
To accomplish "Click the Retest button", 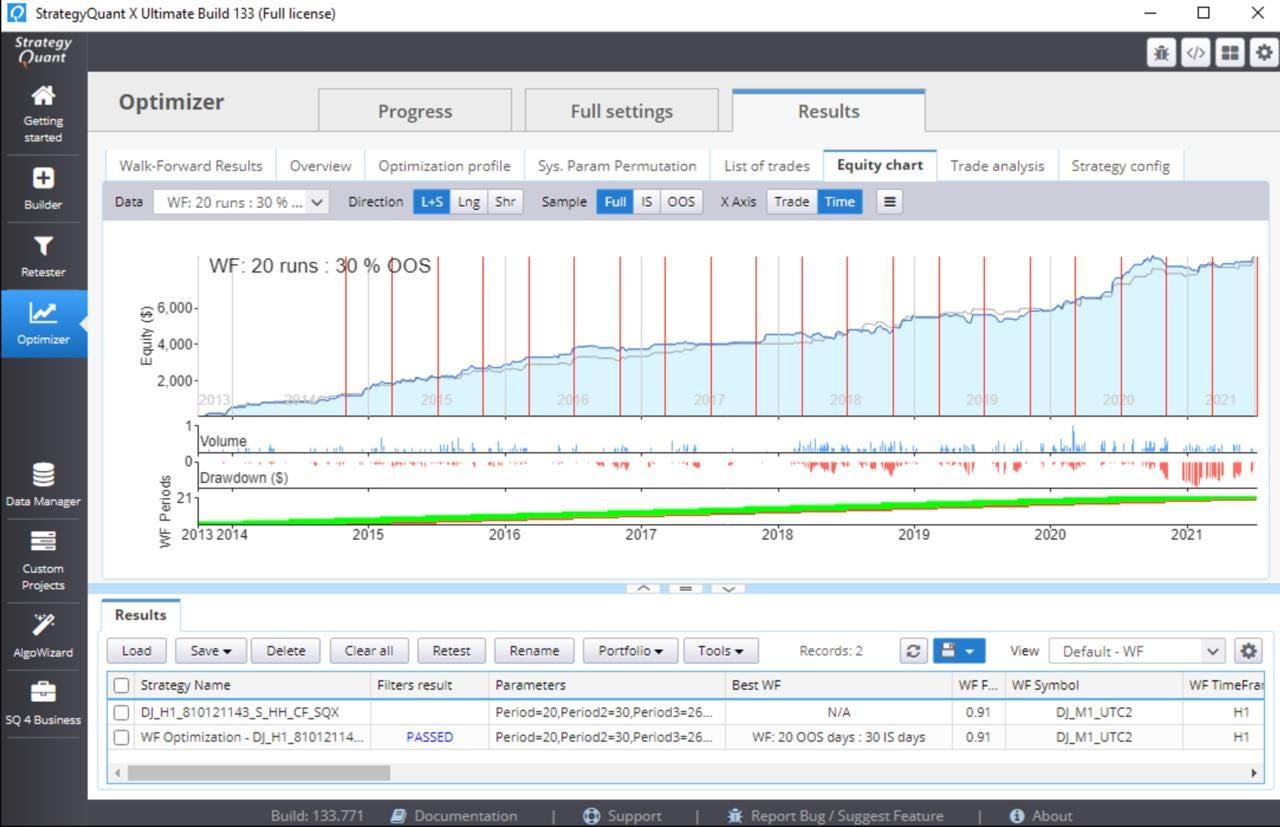I will (x=451, y=651).
